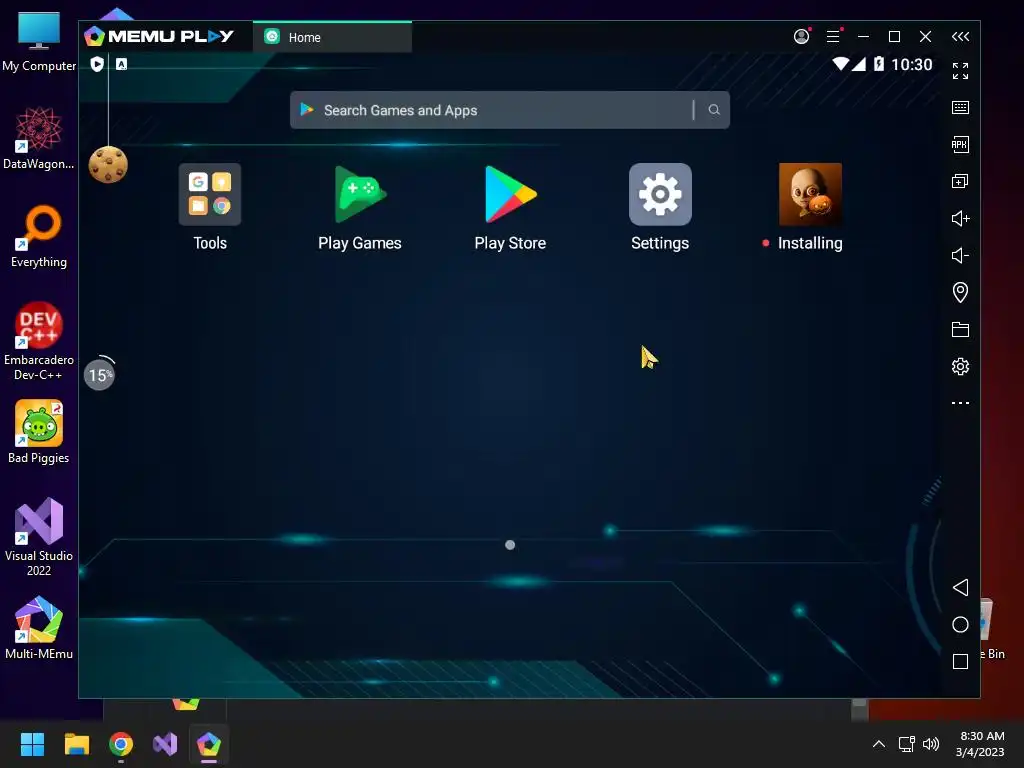1024x768 pixels.
Task: Open the shared folder icon
Action: coord(960,329)
